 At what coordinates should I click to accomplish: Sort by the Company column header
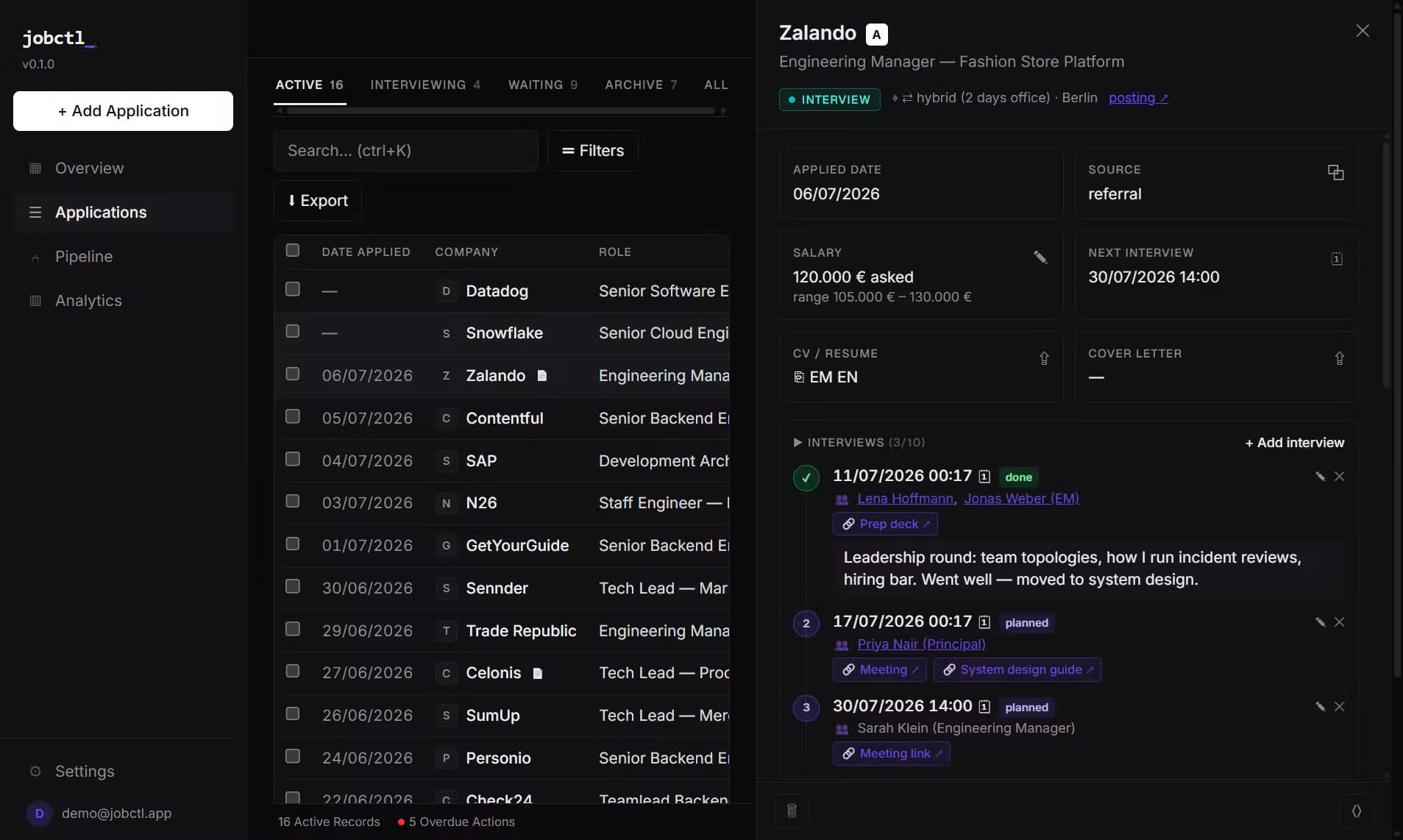pos(466,252)
